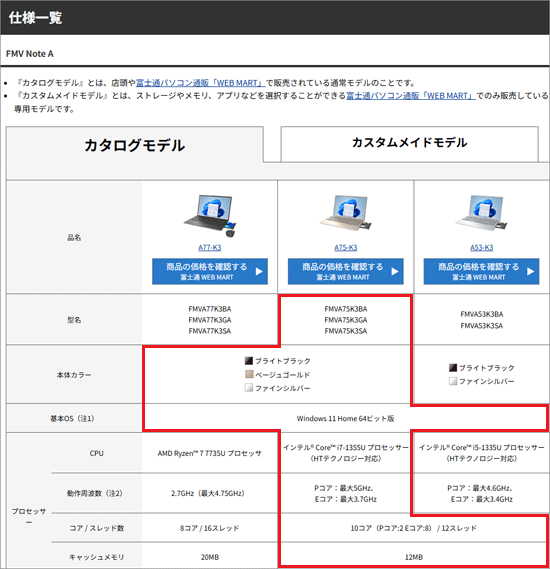The height and width of the screenshot is (569, 550).
Task: Select model number FMVA53K3BA
Action: (482, 314)
